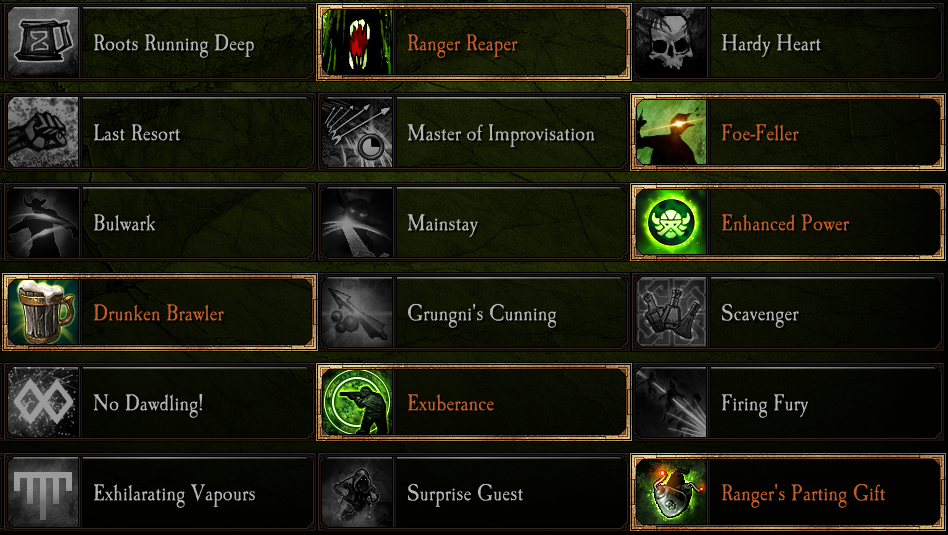Click the Enhanced Power green emblem icon
Image resolution: width=948 pixels, height=535 pixels.
pos(670,222)
